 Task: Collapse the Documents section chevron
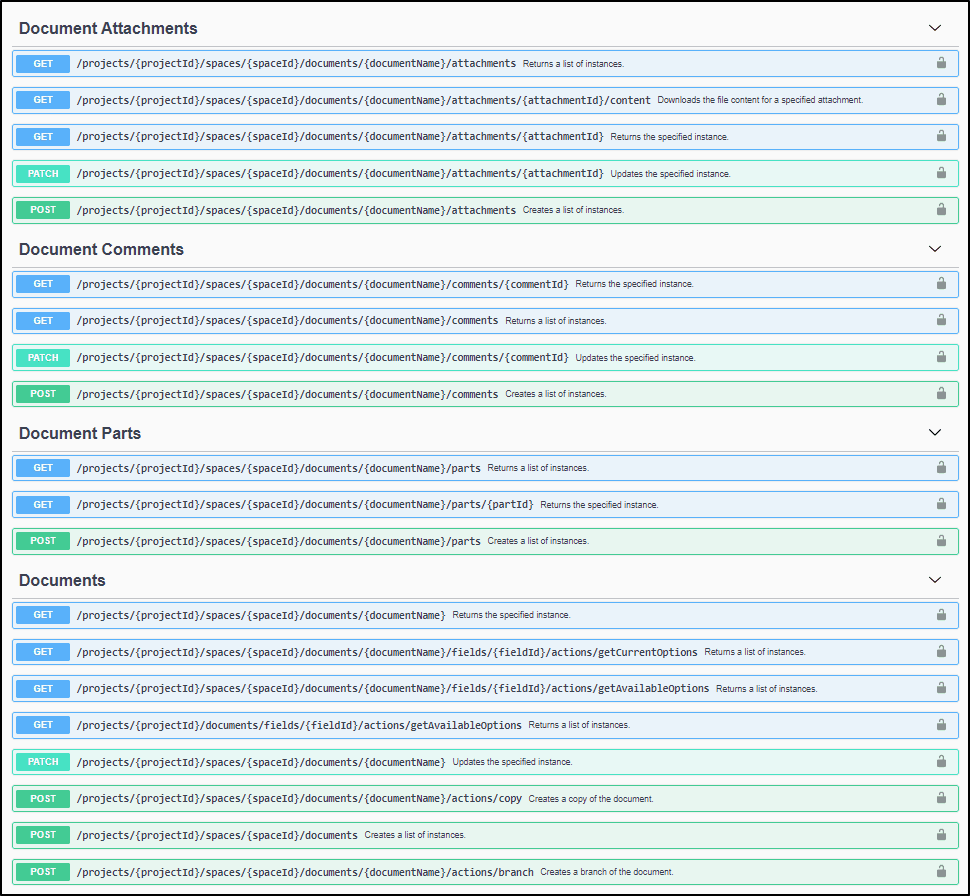pos(935,580)
